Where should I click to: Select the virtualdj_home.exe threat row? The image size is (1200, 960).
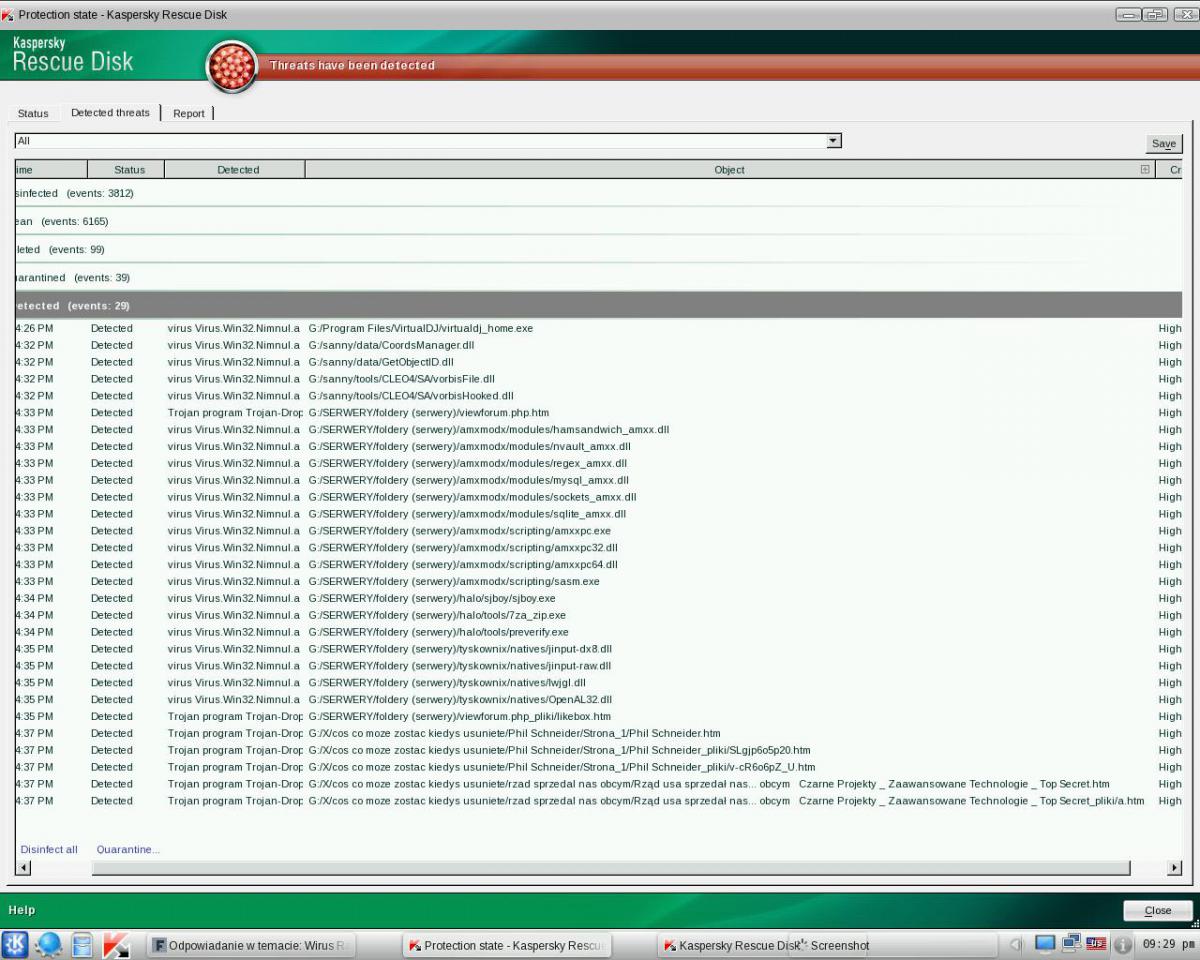pyautogui.click(x=598, y=328)
